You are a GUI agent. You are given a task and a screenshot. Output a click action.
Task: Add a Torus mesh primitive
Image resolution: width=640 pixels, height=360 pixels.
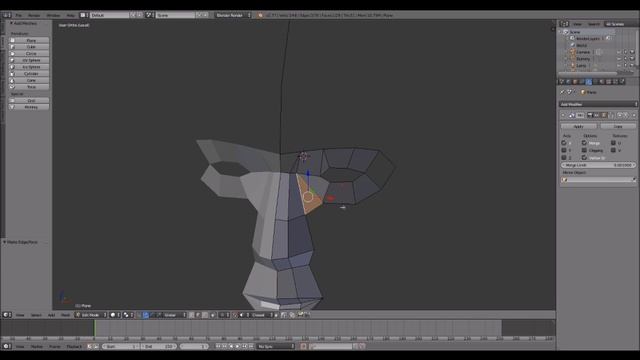(x=29, y=87)
